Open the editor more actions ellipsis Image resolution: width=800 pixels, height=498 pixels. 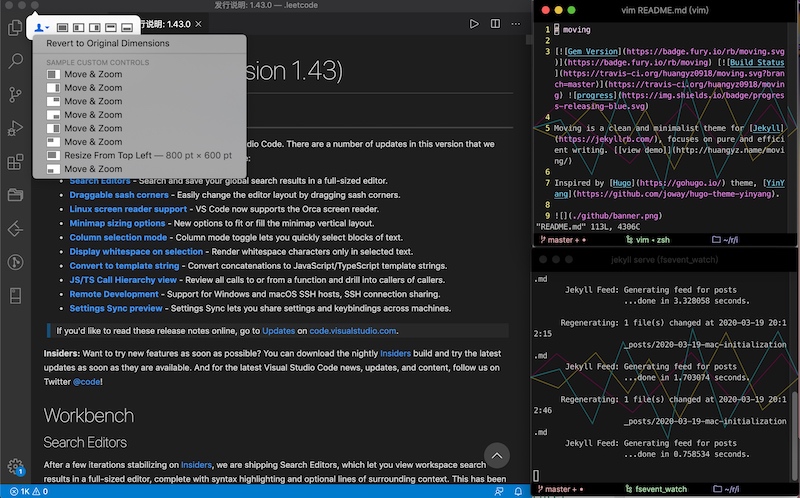pyautogui.click(x=516, y=24)
